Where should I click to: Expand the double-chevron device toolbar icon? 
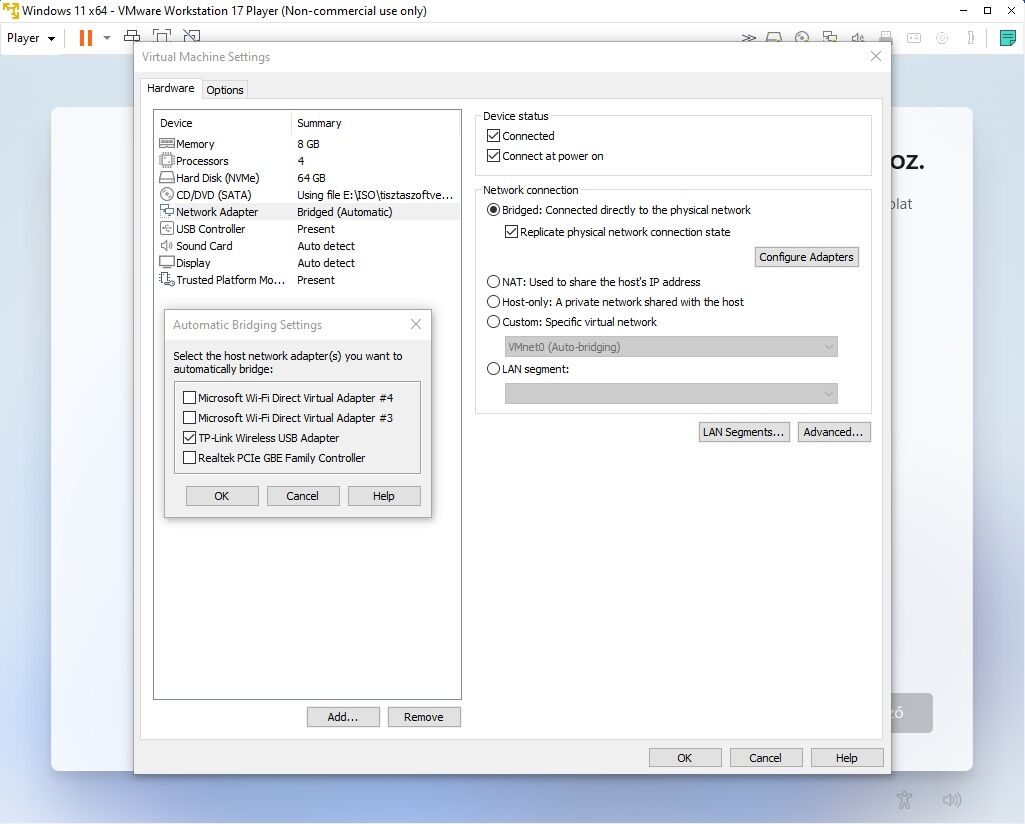(x=748, y=38)
